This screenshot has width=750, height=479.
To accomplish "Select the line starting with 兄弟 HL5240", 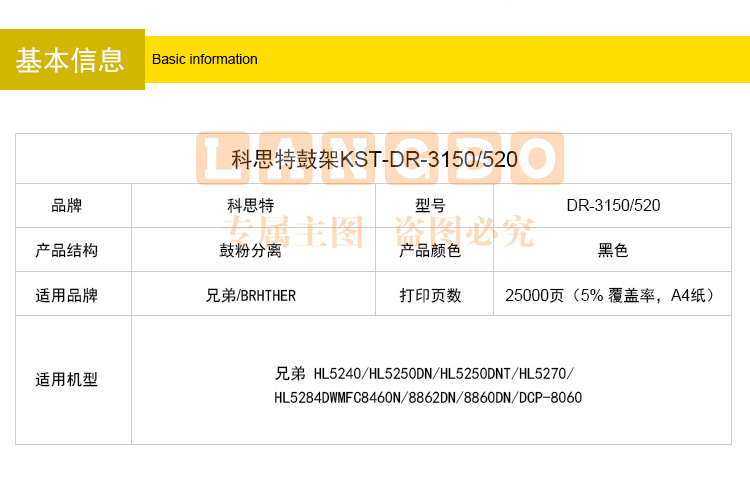I will tap(425, 373).
